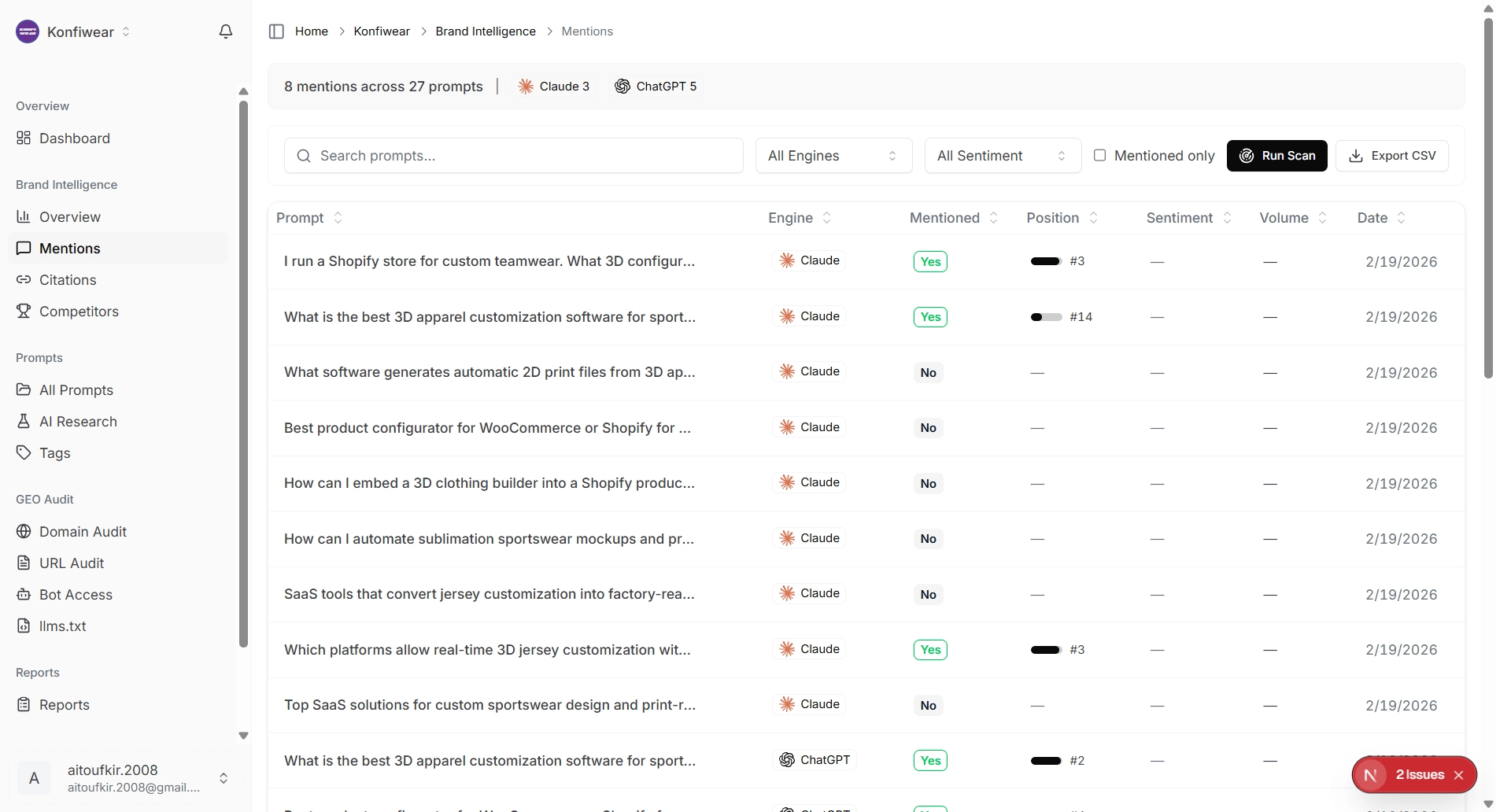1511x812 pixels.
Task: Click No badge in Top SaaS solutions row
Action: (929, 705)
